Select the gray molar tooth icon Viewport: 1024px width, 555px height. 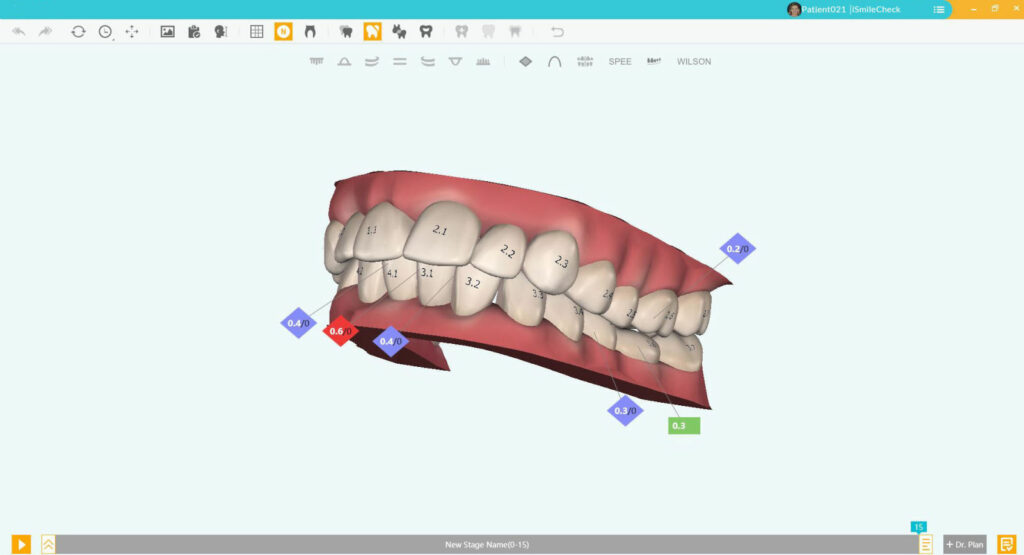(346, 31)
